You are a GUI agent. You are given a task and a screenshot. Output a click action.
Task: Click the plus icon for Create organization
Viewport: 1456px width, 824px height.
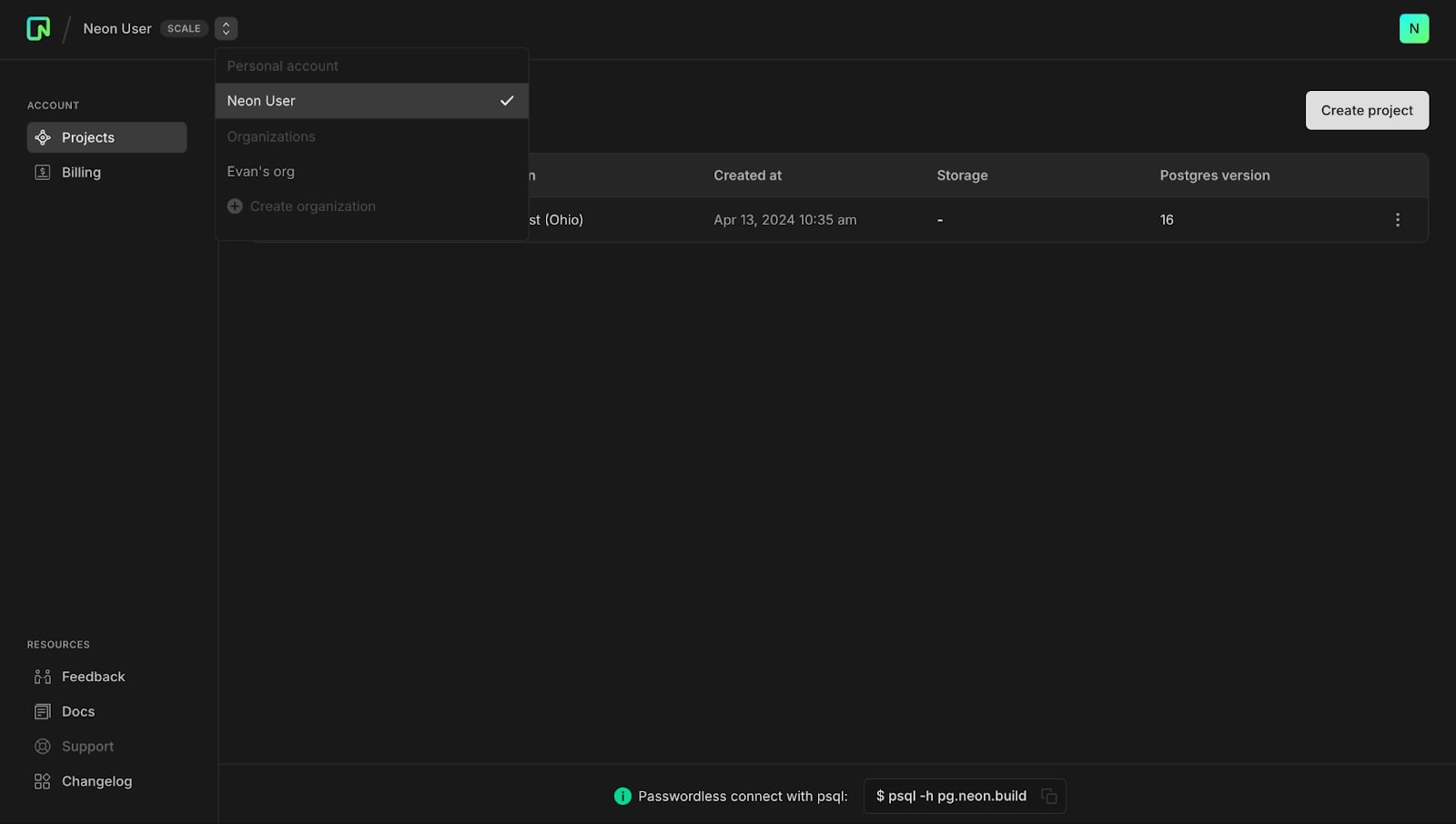click(235, 206)
